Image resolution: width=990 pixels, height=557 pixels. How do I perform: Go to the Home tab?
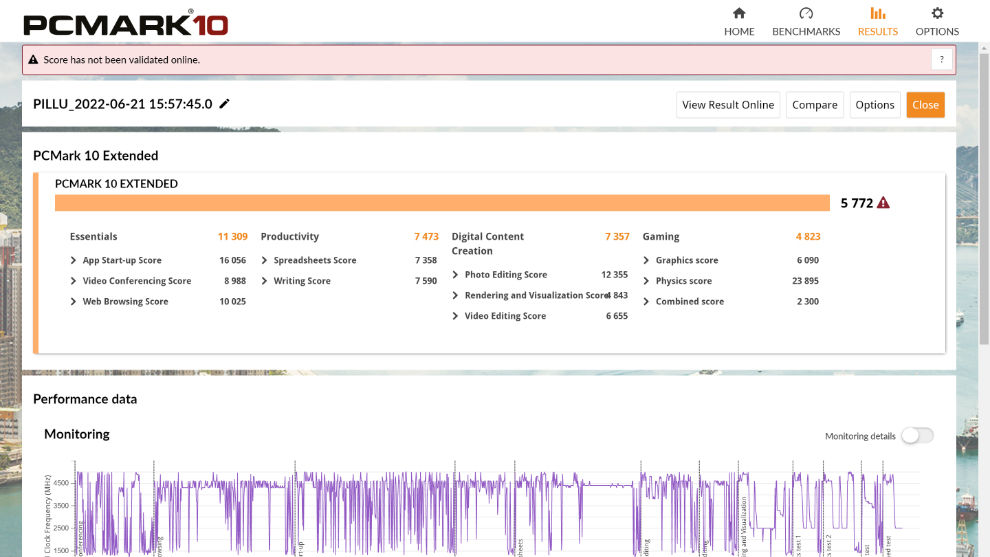[739, 21]
